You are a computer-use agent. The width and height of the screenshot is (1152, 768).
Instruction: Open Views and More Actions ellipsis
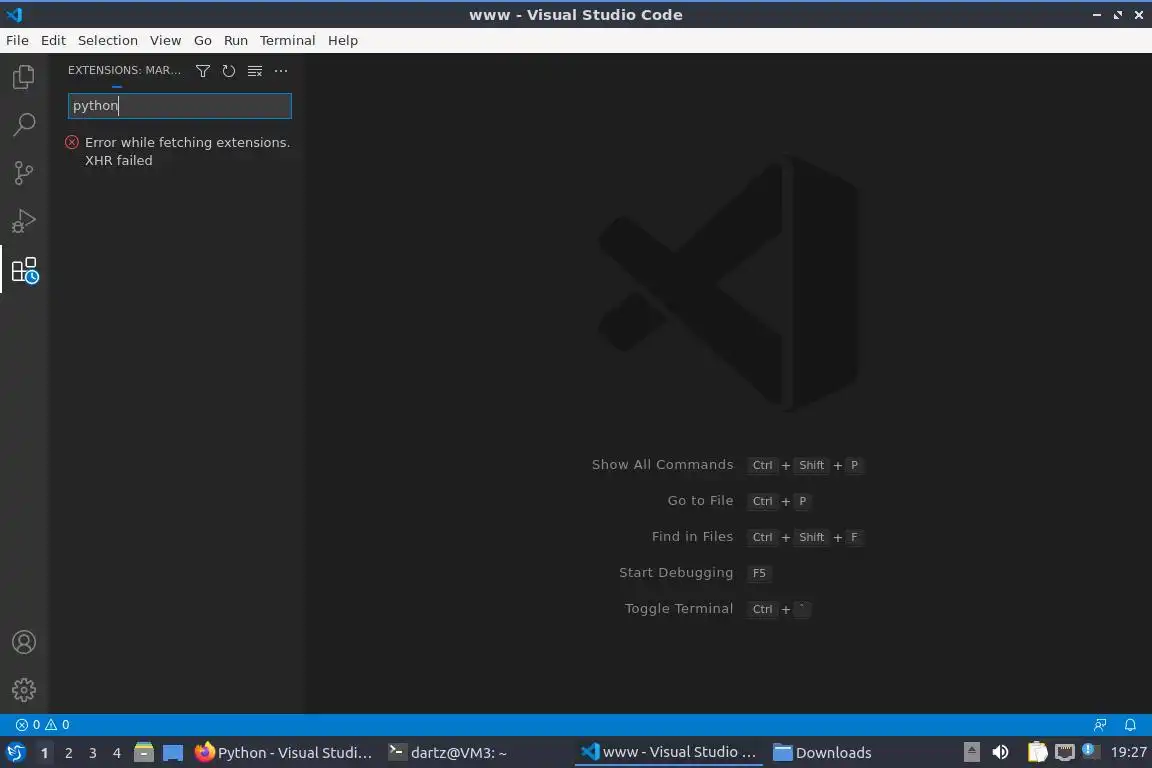tap(281, 71)
